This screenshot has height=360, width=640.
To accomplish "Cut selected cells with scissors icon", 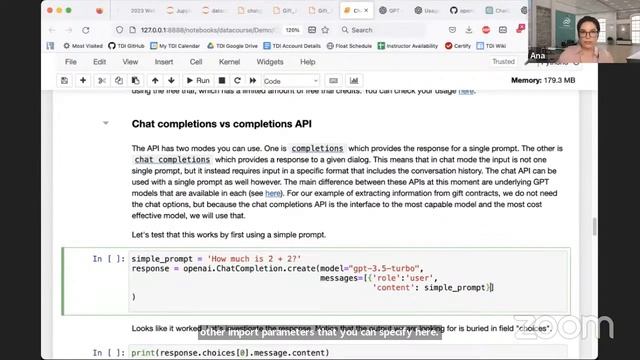I will (102, 81).
